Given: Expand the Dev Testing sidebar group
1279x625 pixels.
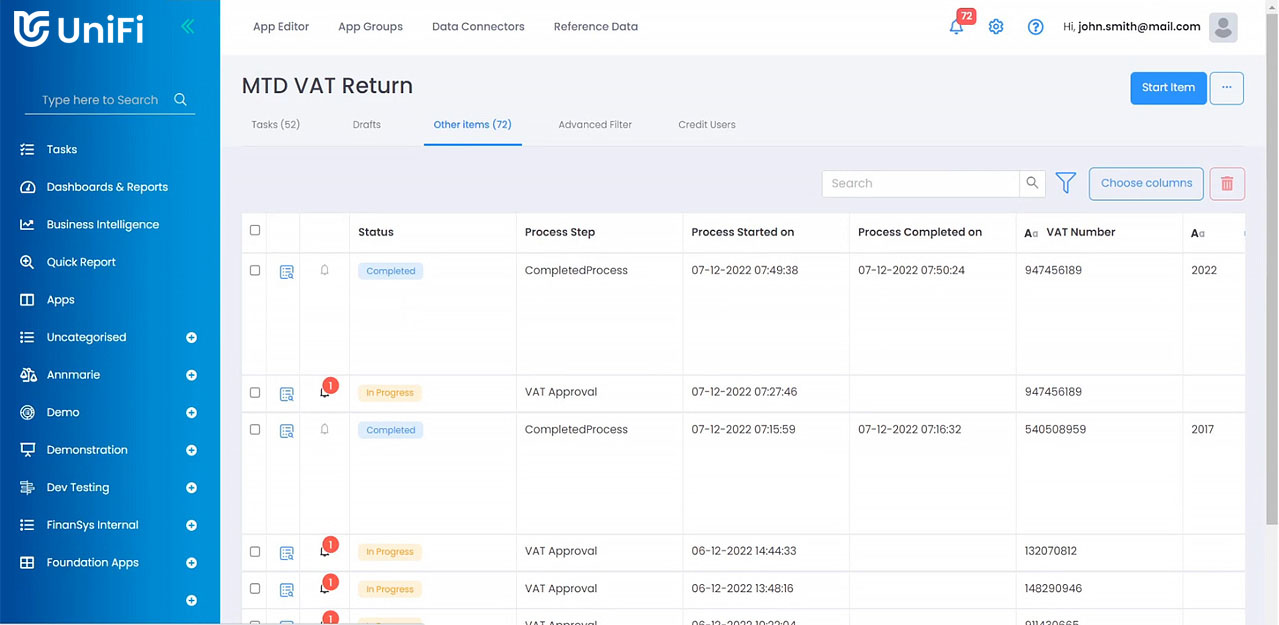Looking at the screenshot, I should 191,488.
